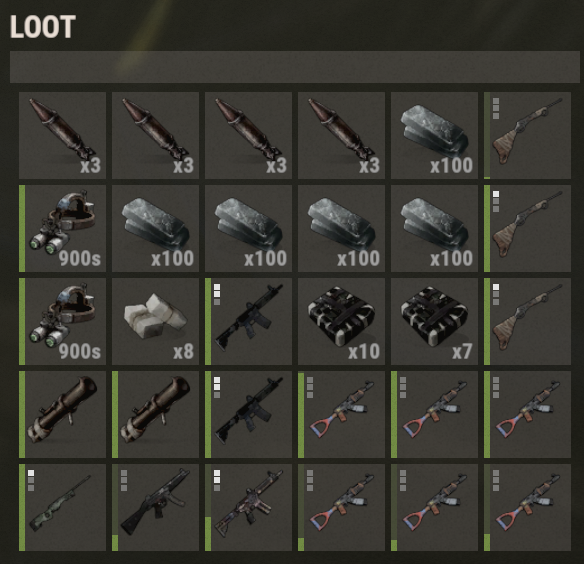This screenshot has width=584, height=564.
Task: Select the sulfur stack x8 item
Action: click(155, 321)
